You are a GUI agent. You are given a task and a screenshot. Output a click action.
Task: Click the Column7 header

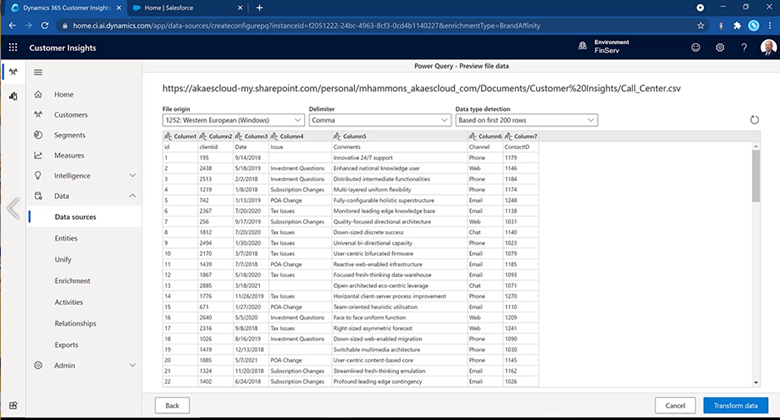point(521,136)
